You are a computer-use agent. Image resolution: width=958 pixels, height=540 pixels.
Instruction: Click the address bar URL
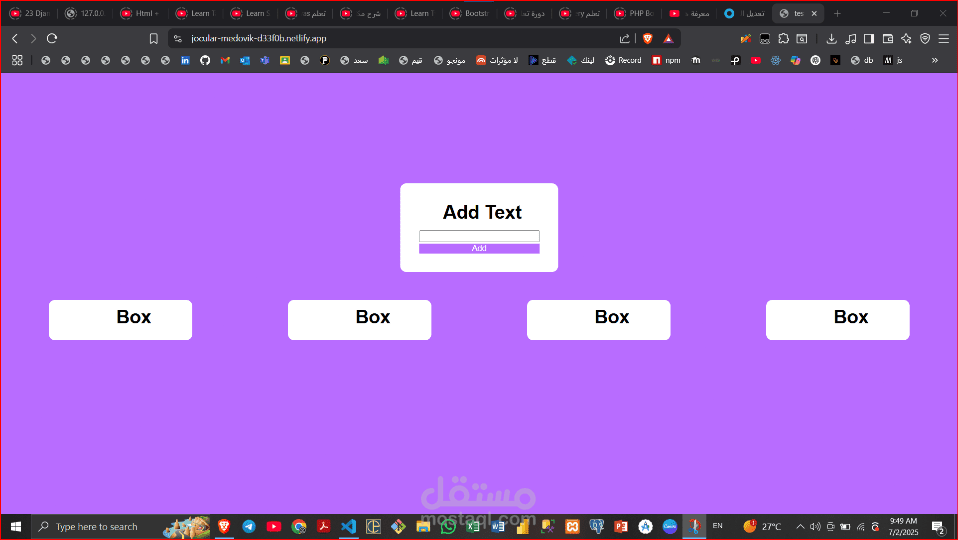pos(258,38)
